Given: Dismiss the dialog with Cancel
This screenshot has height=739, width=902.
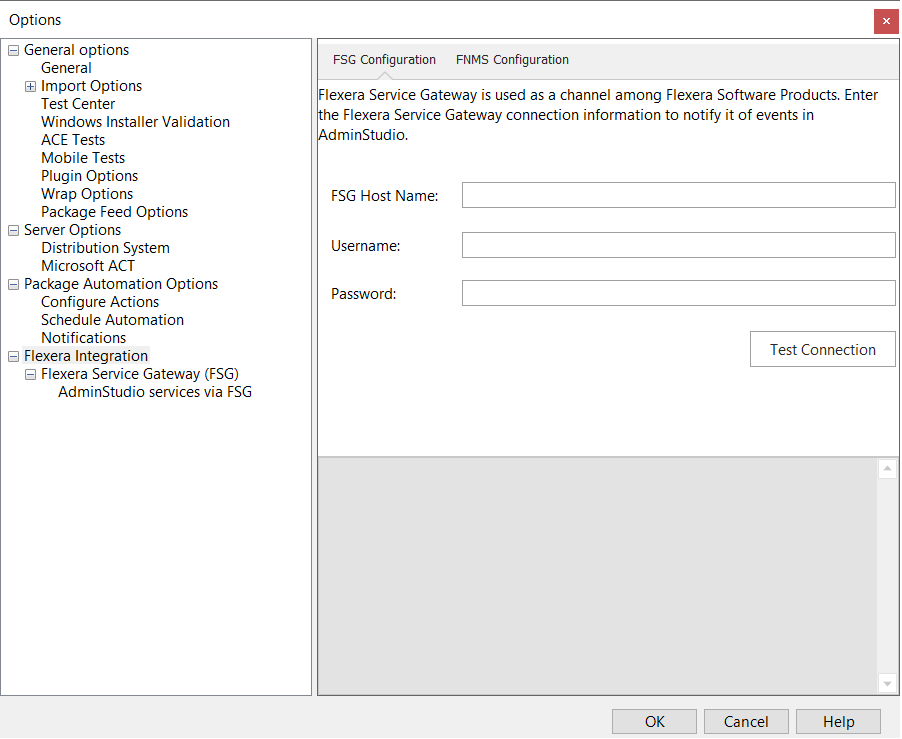Looking at the screenshot, I should (x=746, y=721).
